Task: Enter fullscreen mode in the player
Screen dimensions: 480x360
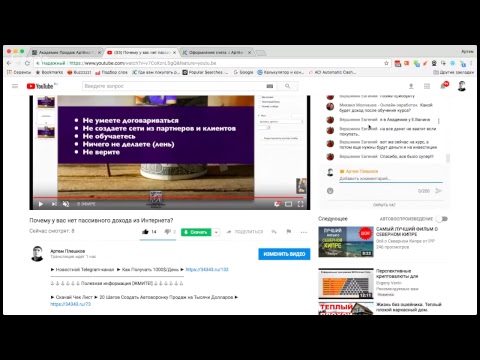Action: coord(300,204)
